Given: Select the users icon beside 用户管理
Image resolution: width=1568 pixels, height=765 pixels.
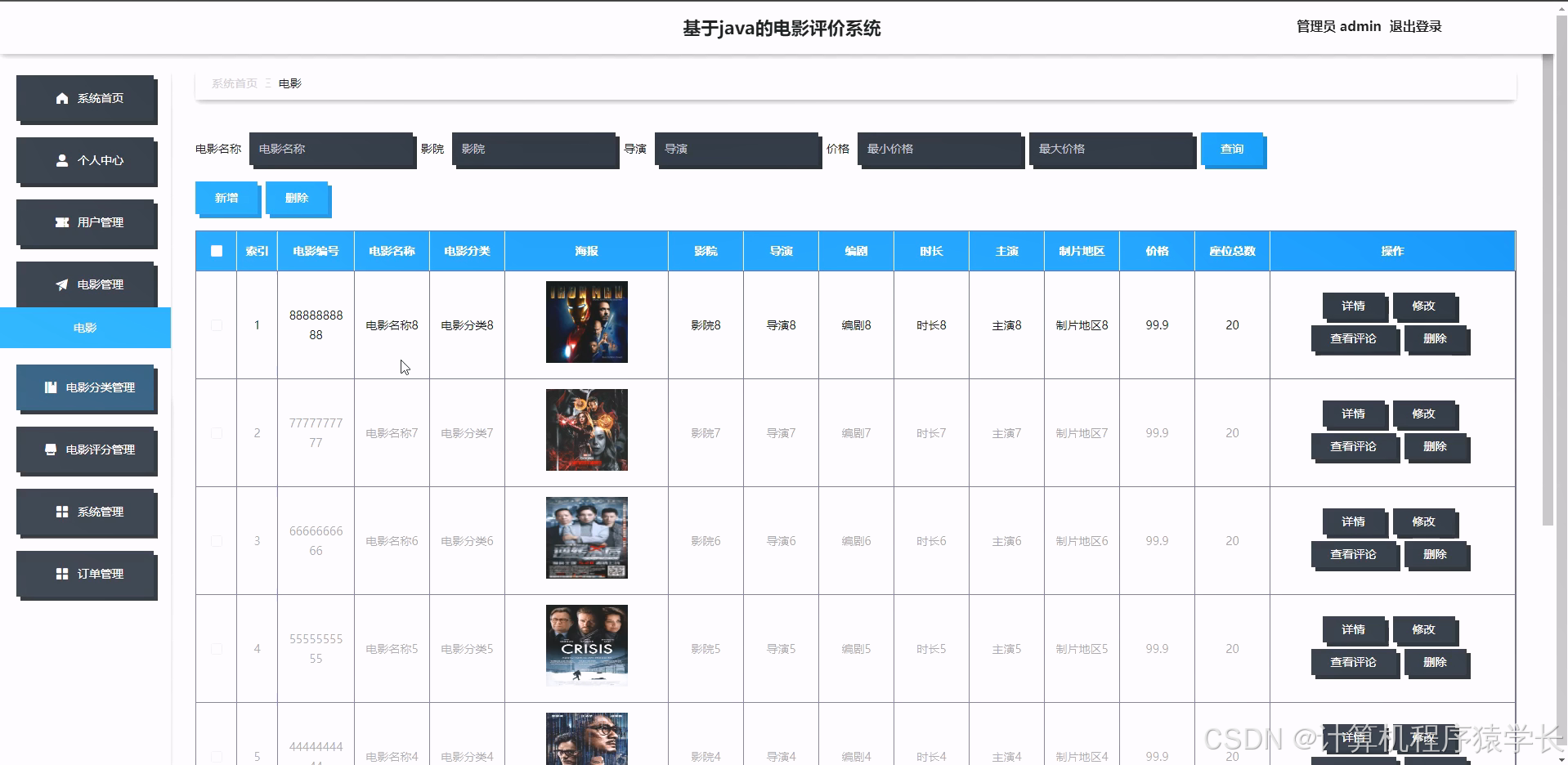Looking at the screenshot, I should [x=61, y=221].
